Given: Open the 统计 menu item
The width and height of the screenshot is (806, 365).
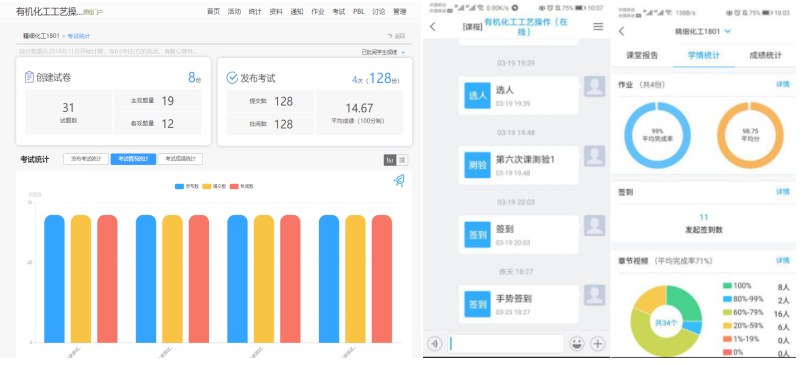Looking at the screenshot, I should tap(254, 11).
